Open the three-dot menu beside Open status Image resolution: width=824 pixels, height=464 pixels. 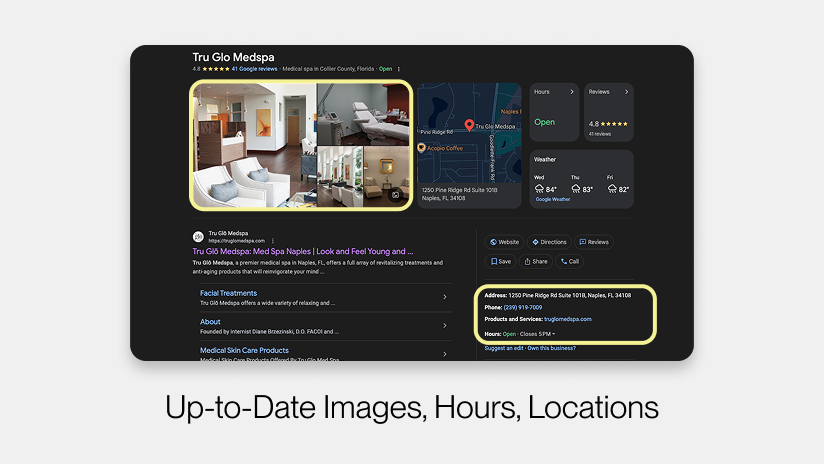pos(399,69)
